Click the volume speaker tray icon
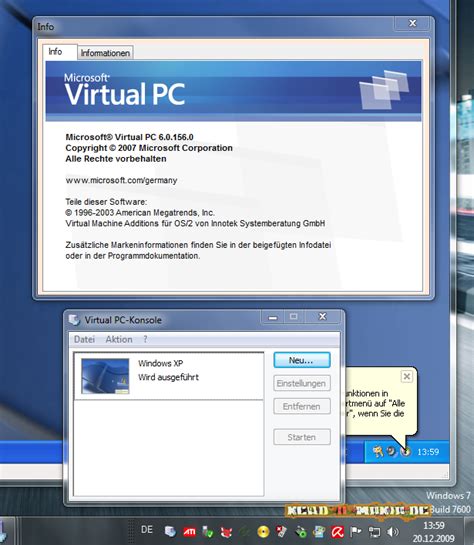474x545 pixels. coord(393,531)
